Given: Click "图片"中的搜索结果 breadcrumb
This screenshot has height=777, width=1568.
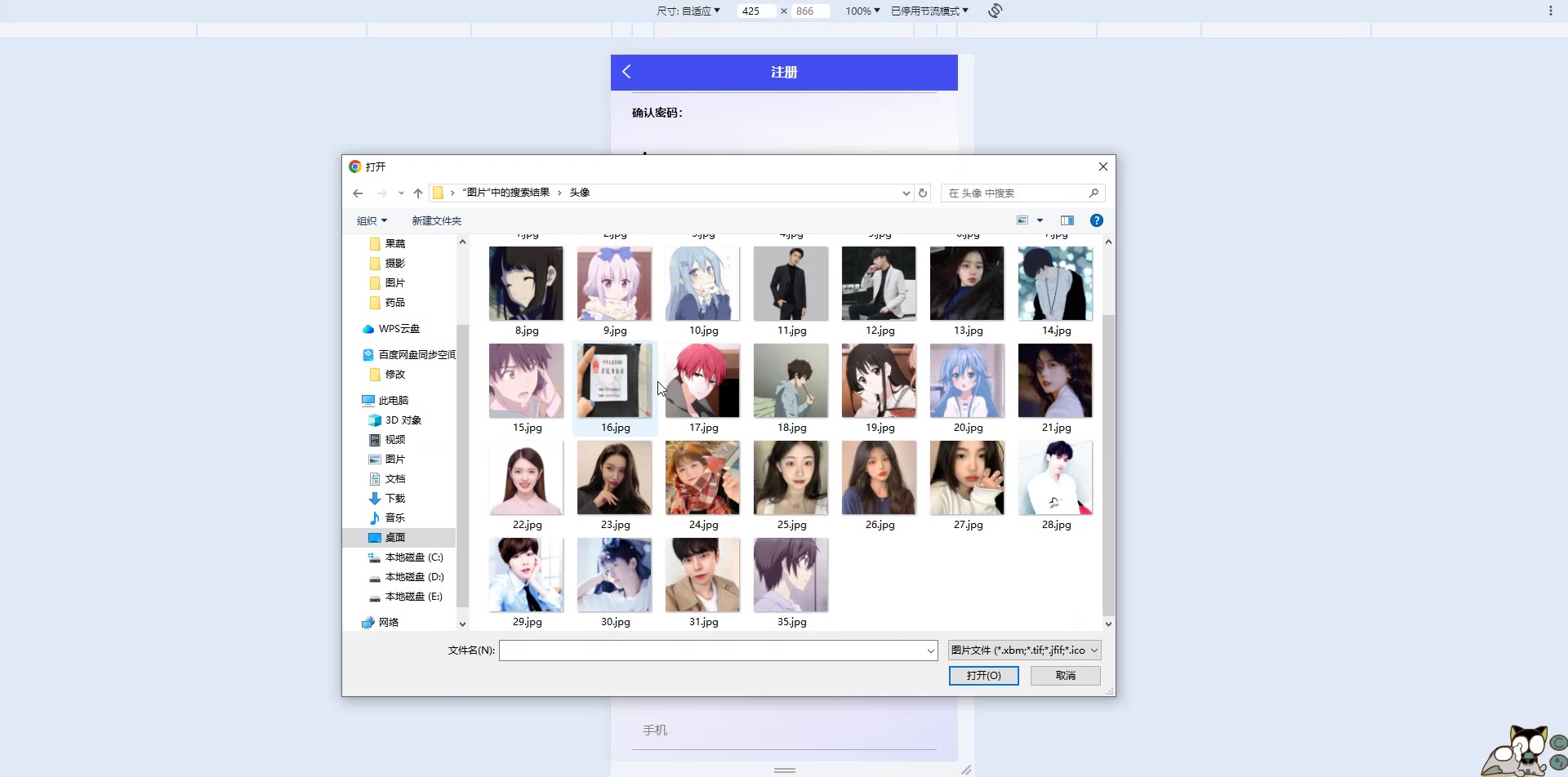Looking at the screenshot, I should (x=506, y=193).
